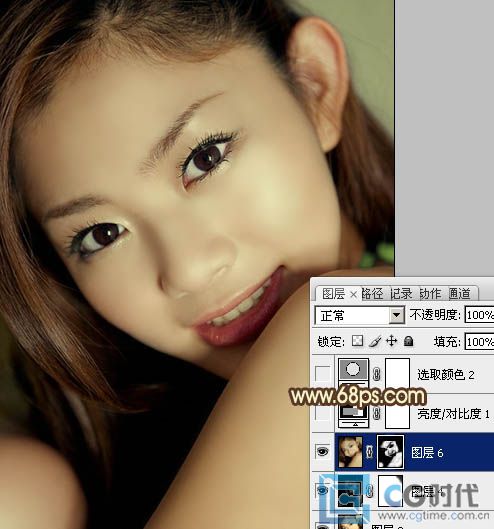Select the 亮度/对比度 1 layer mask thumbnail
This screenshot has height=529, width=494.
click(397, 413)
